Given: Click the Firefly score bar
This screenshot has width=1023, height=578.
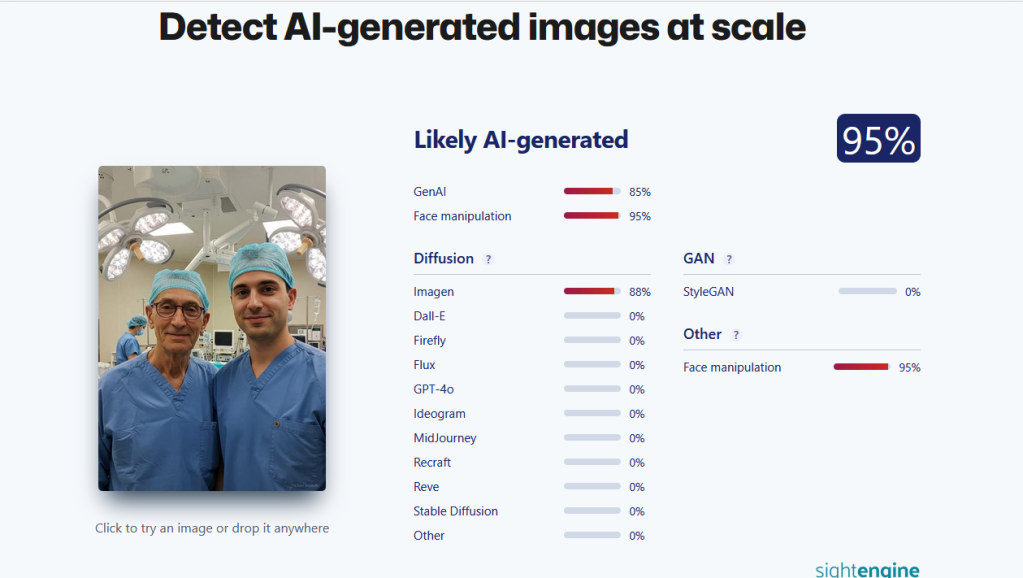Looking at the screenshot, I should coord(592,341).
